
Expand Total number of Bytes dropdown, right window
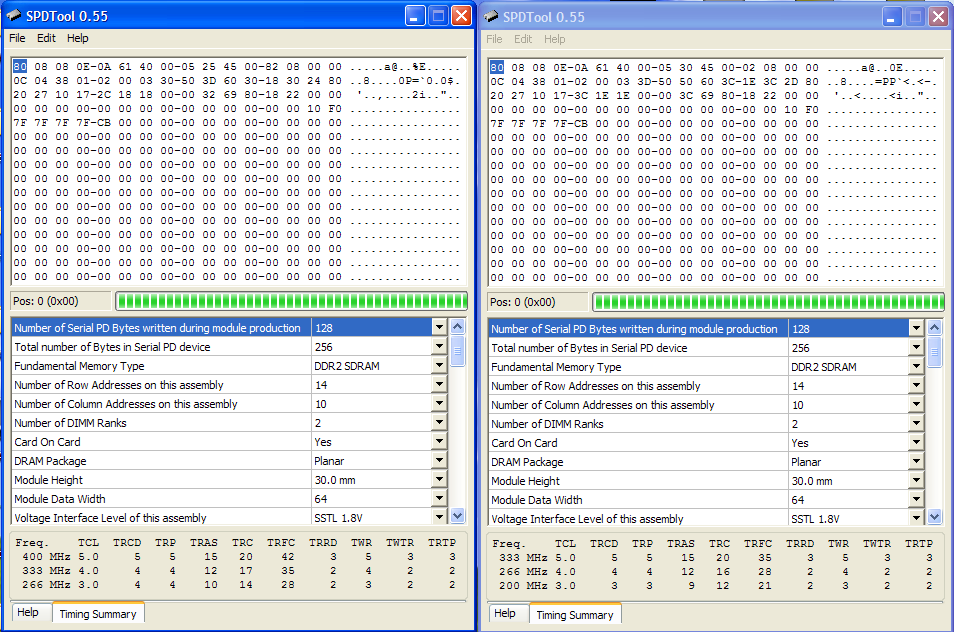tap(916, 347)
